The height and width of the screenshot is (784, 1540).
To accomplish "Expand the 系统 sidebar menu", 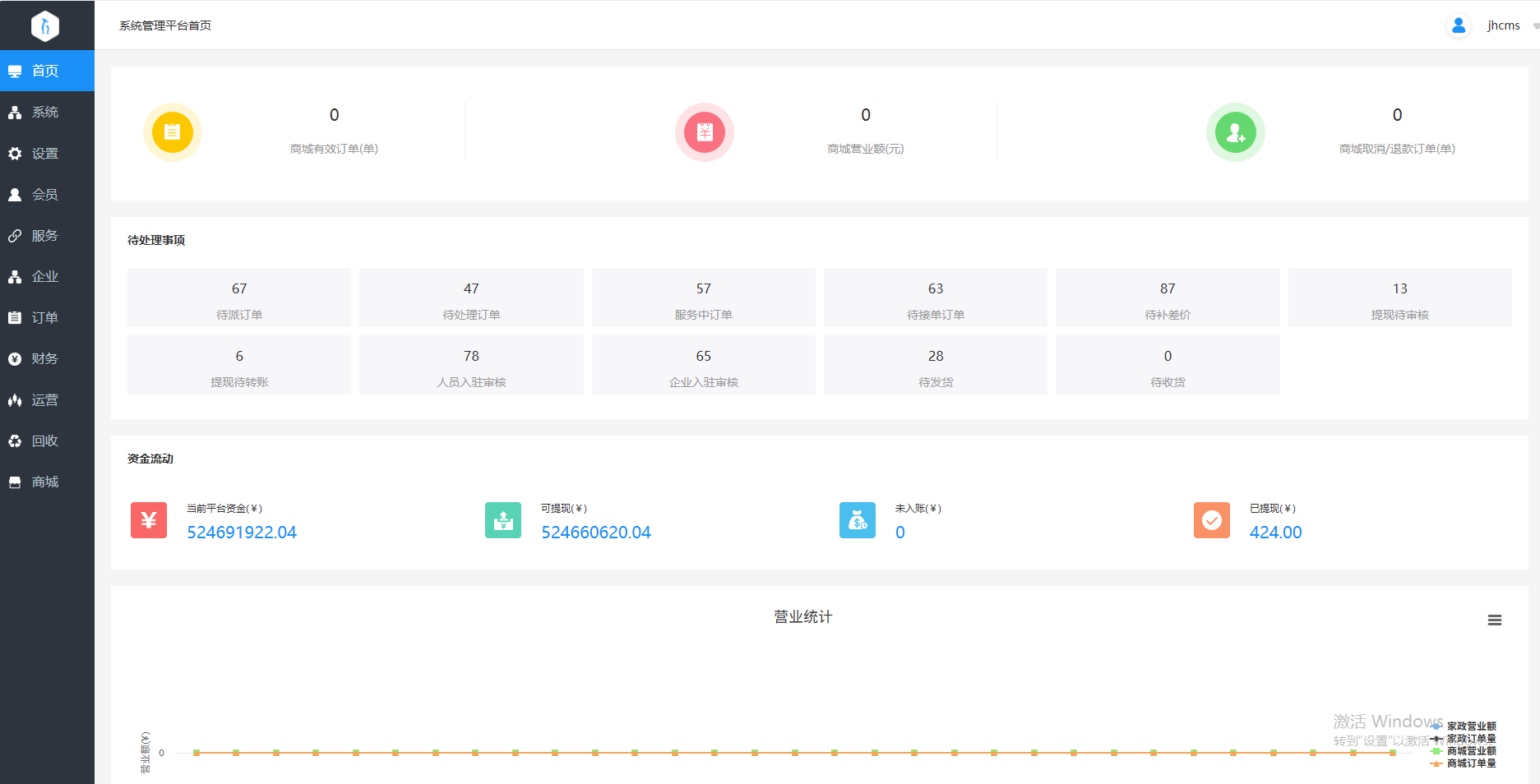I will pyautogui.click(x=45, y=112).
